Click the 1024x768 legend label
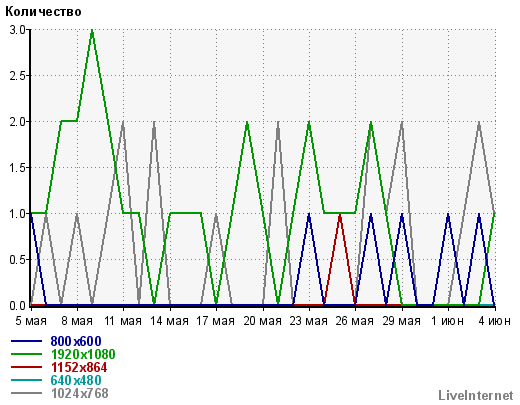Viewport: 520px width, 405px height. tap(79, 393)
